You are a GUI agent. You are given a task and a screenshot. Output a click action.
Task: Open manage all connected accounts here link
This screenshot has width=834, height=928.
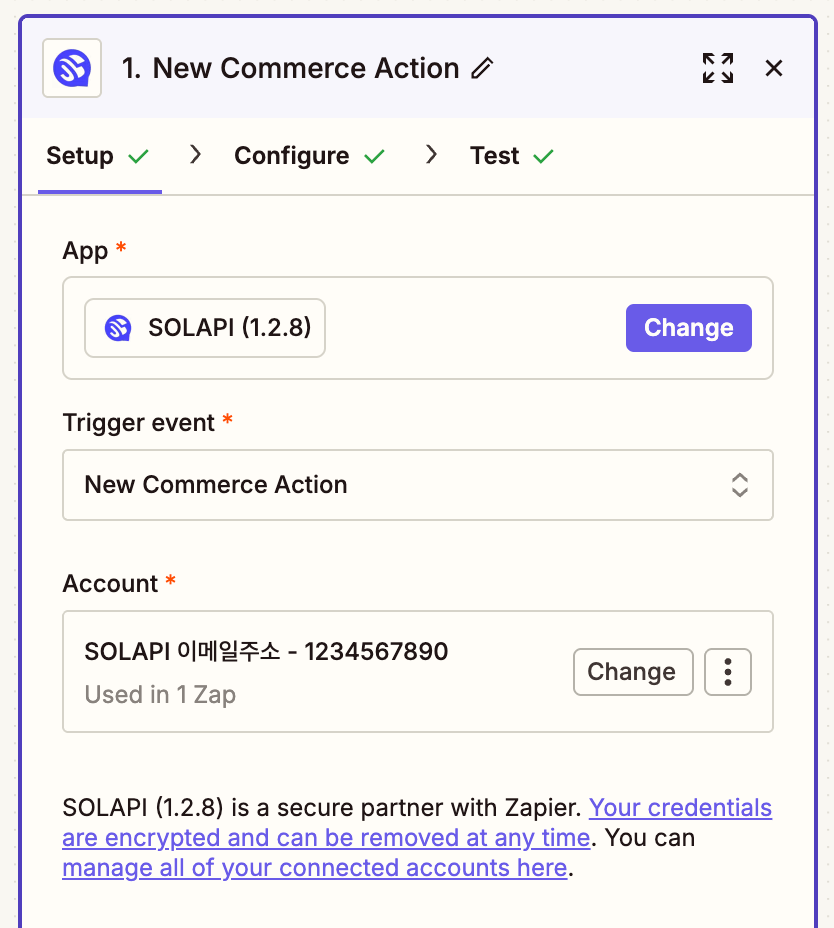[x=315, y=868]
